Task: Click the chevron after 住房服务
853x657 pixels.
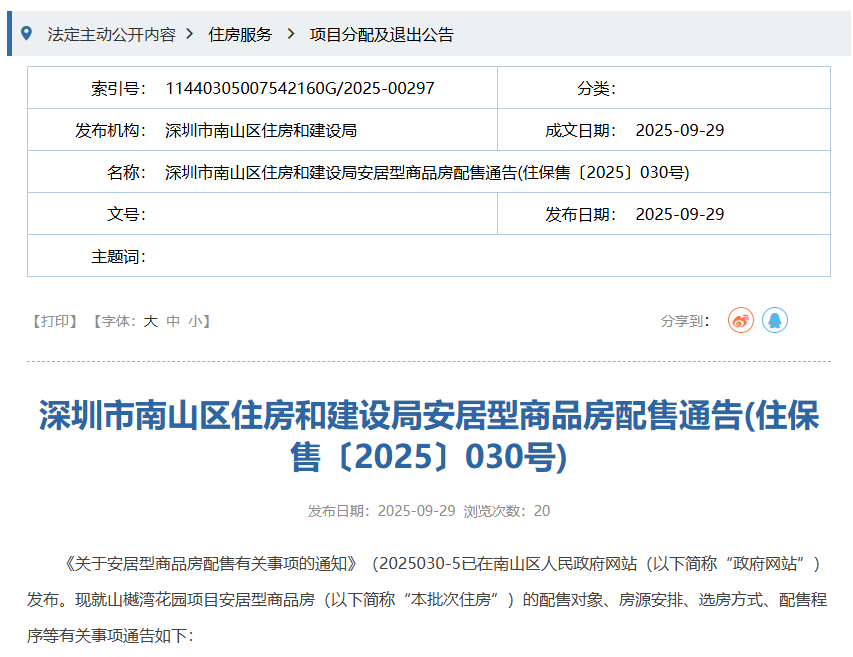Action: [290, 34]
